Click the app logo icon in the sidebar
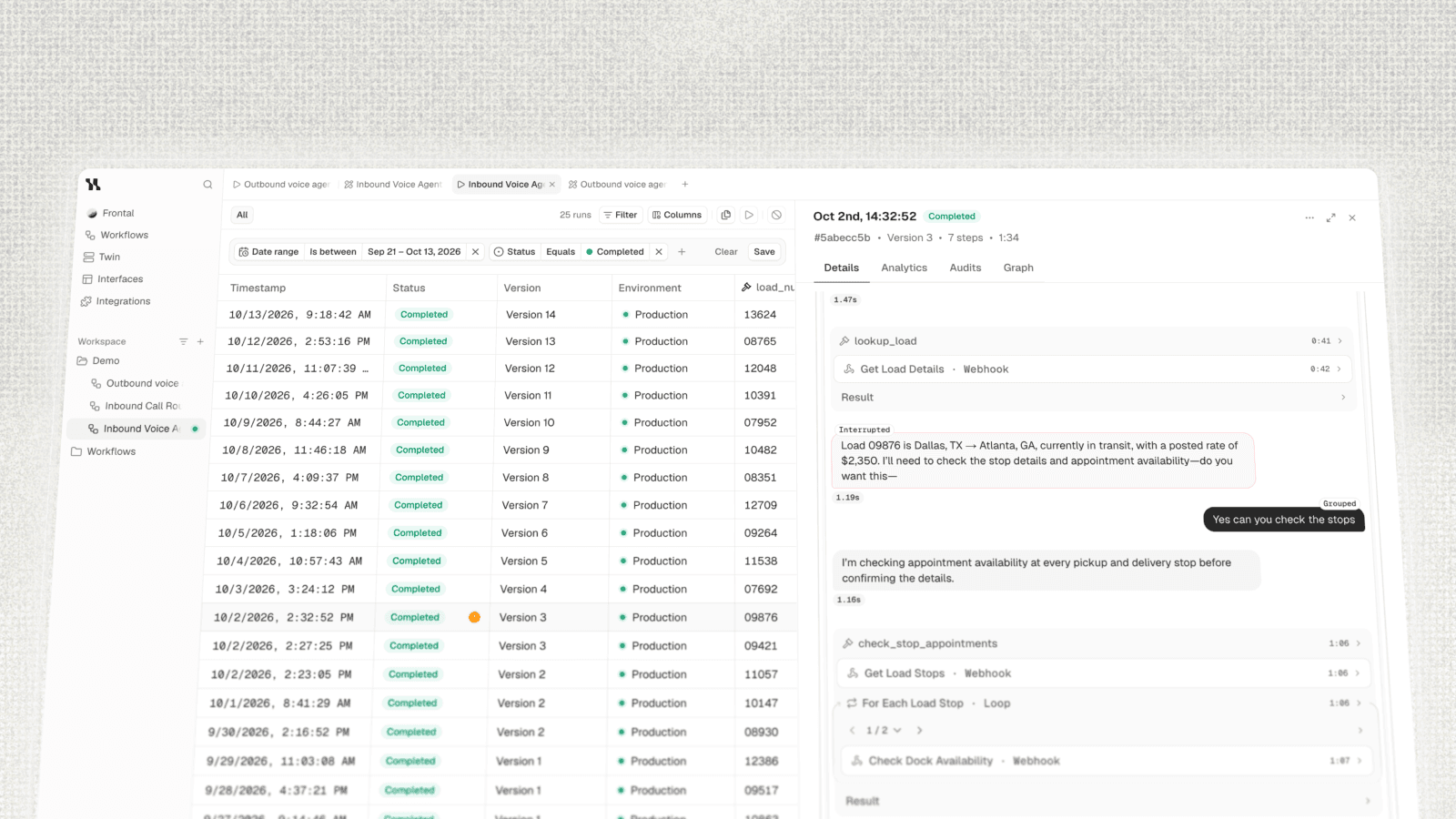 click(x=93, y=184)
